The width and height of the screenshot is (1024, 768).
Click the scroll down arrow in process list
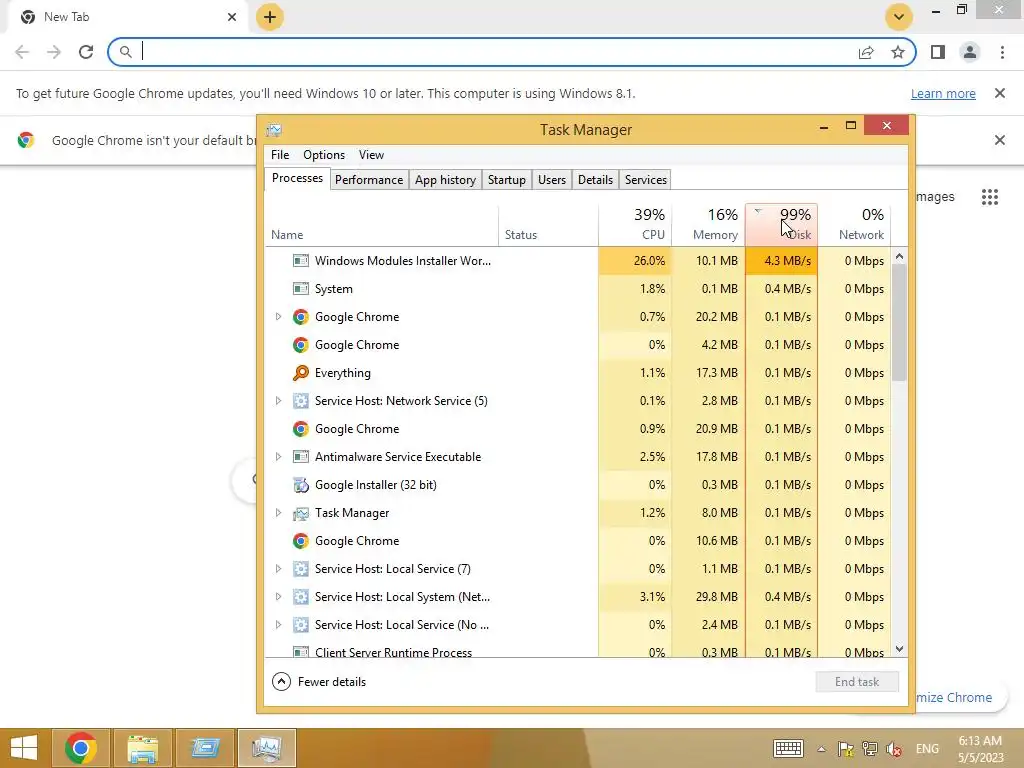[899, 648]
